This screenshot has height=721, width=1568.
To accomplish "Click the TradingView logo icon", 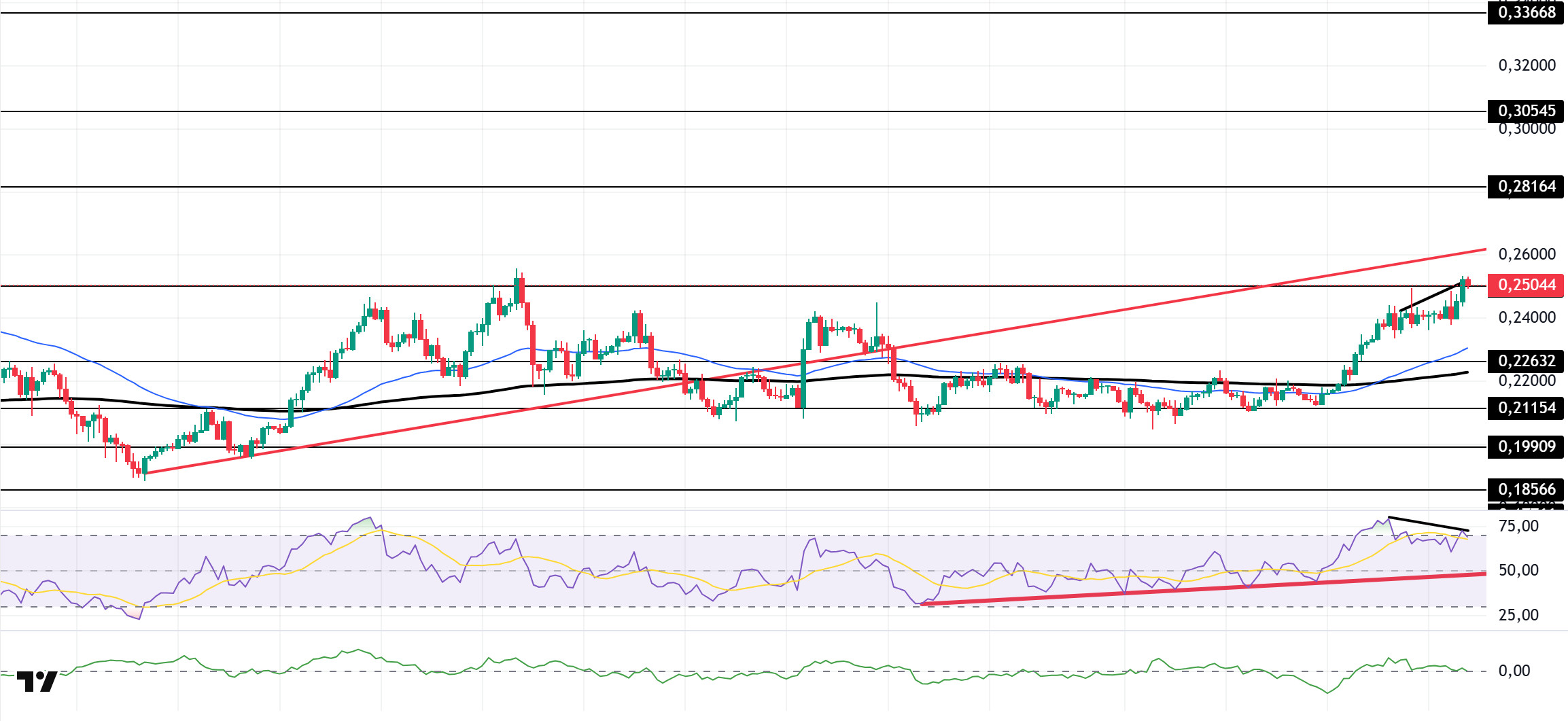I will 37,682.
